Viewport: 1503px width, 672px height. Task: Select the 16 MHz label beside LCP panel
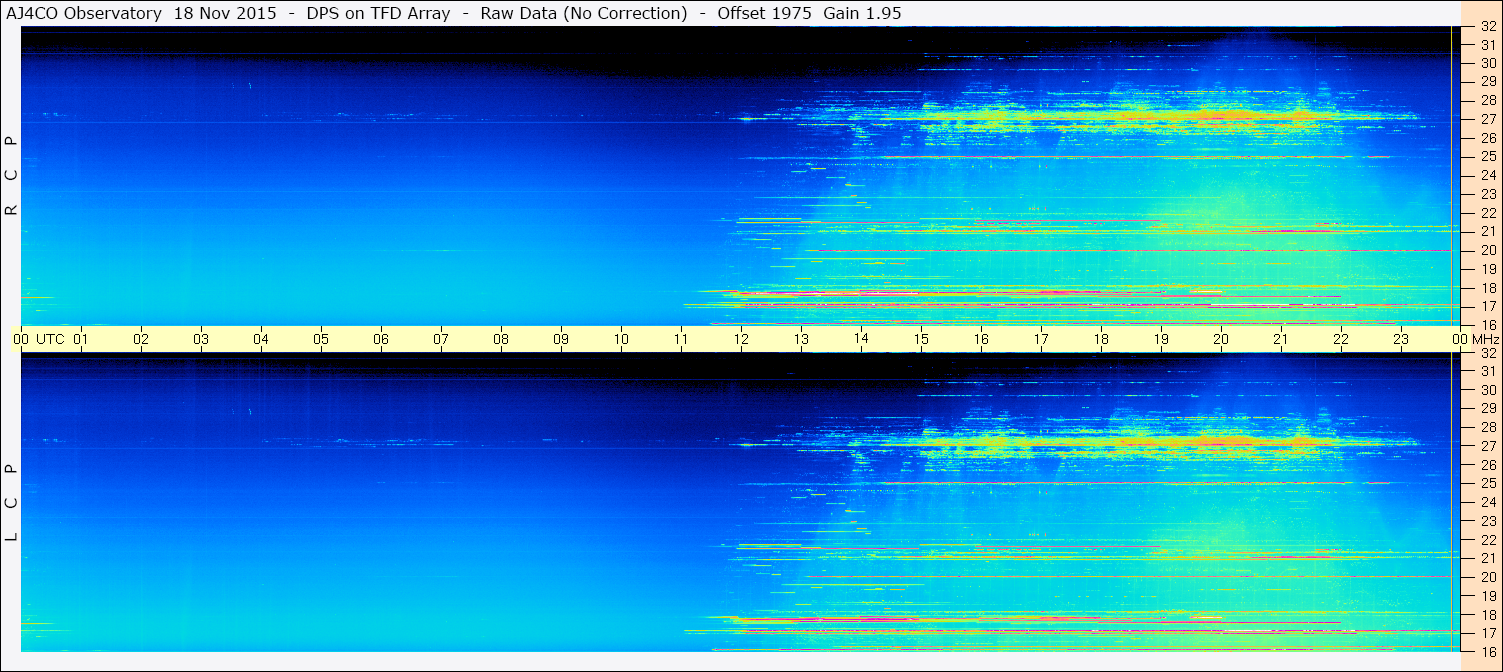[1488, 651]
